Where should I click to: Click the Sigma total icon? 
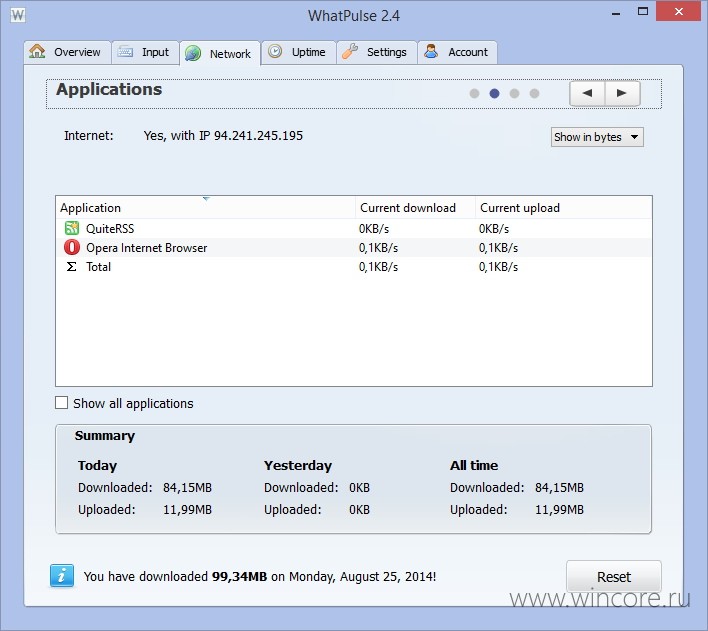(x=71, y=266)
